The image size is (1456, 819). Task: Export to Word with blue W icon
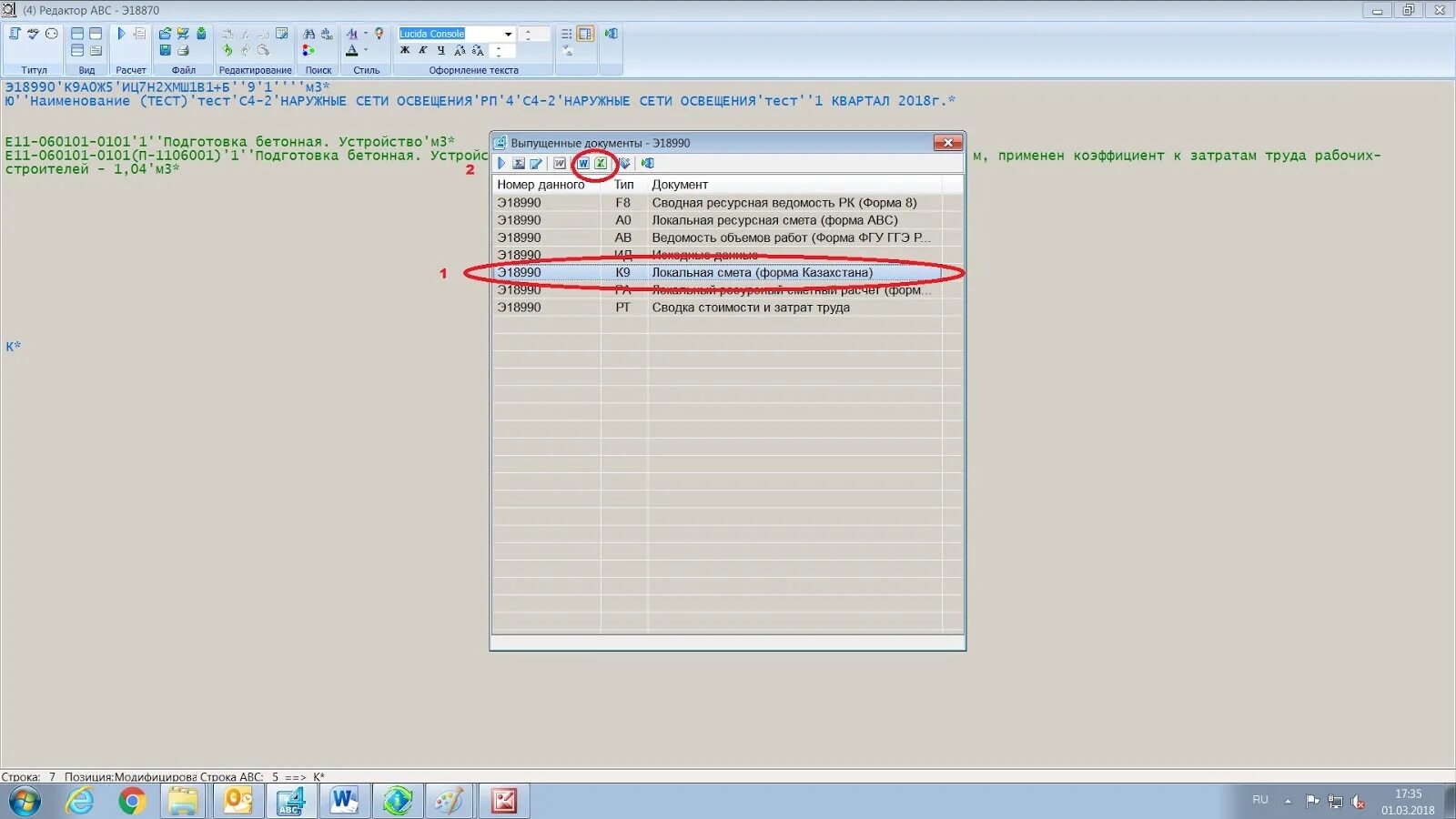(x=583, y=164)
